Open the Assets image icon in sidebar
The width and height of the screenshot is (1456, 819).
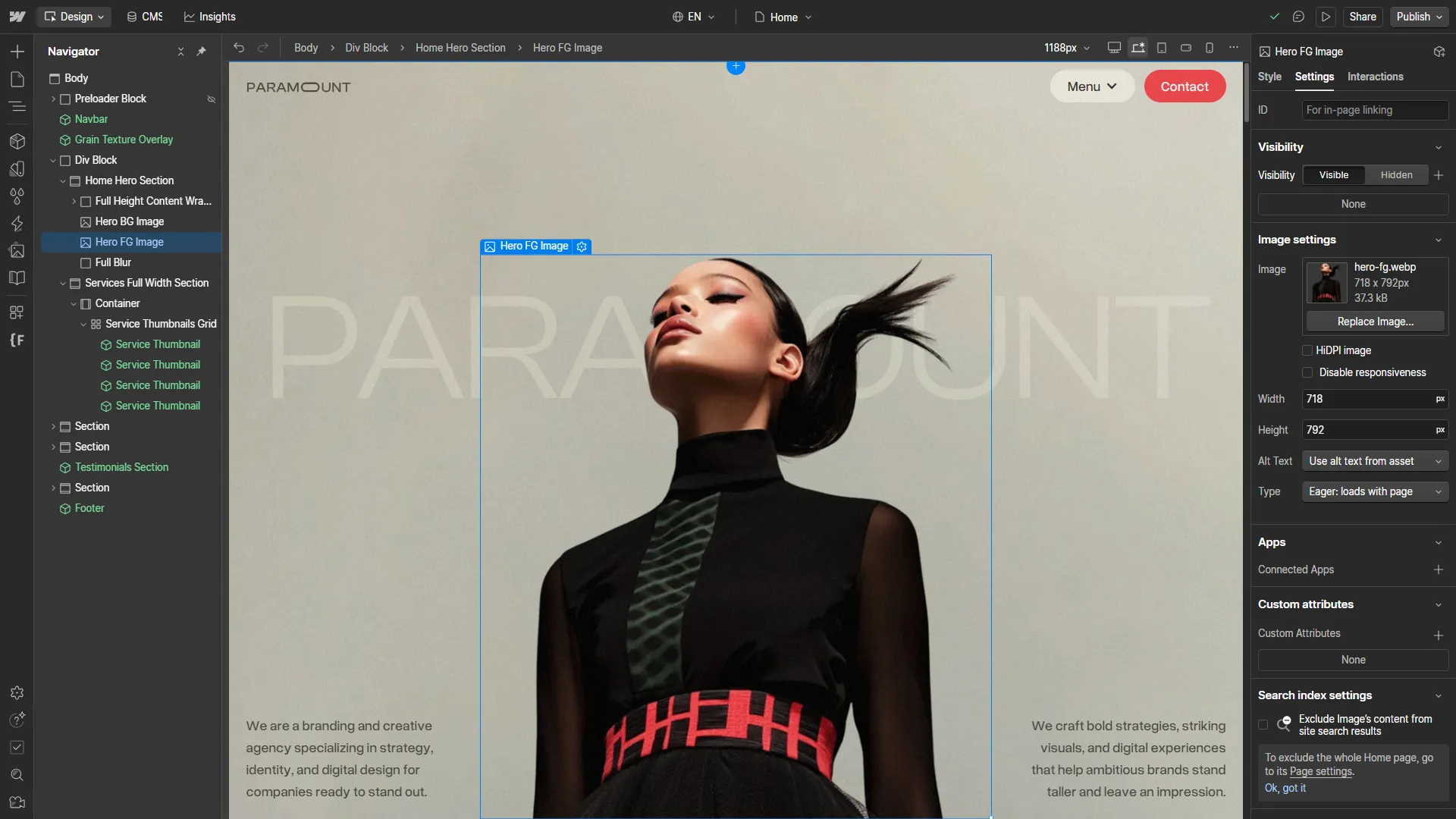point(17,251)
